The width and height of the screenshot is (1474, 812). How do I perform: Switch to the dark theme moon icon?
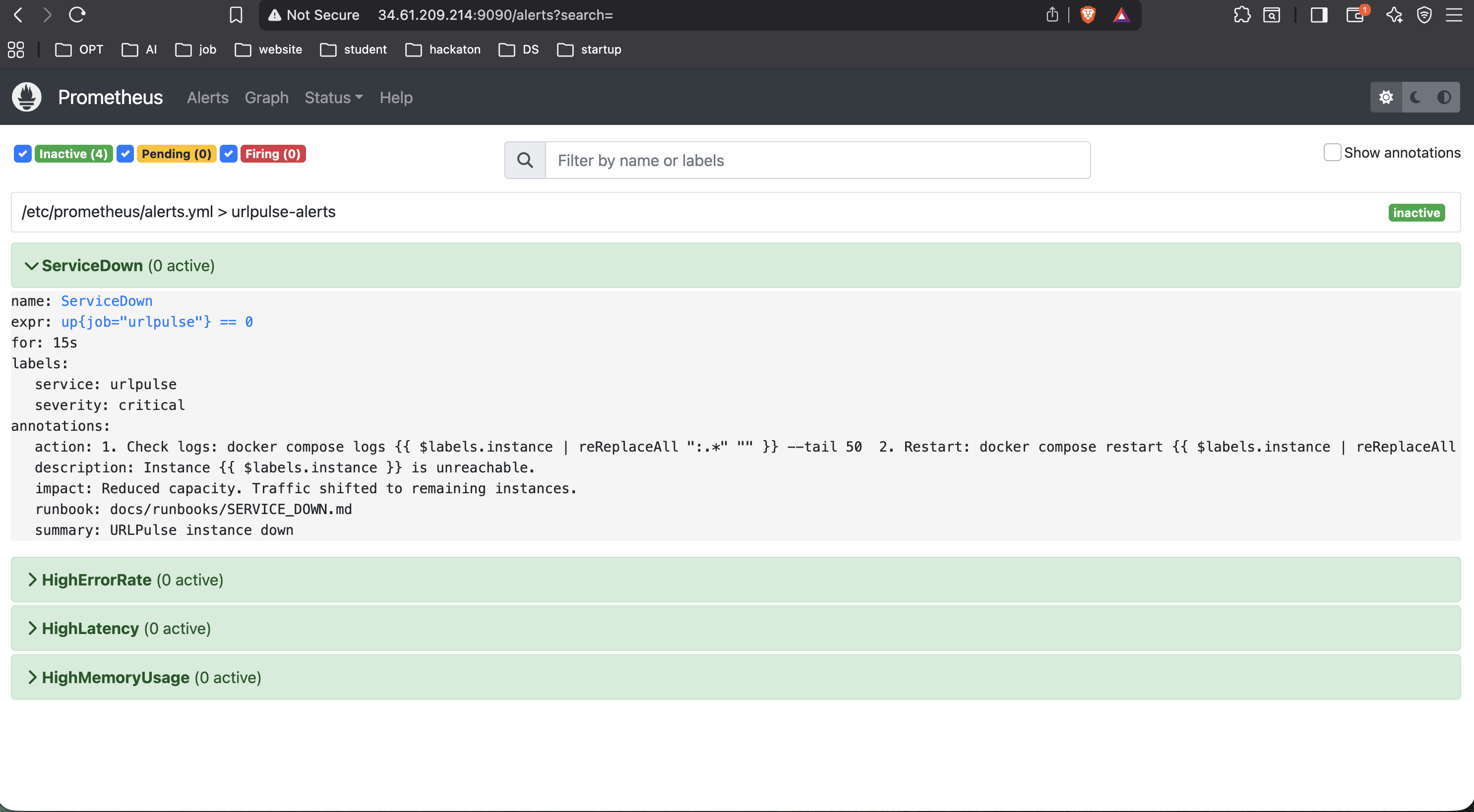tap(1415, 97)
